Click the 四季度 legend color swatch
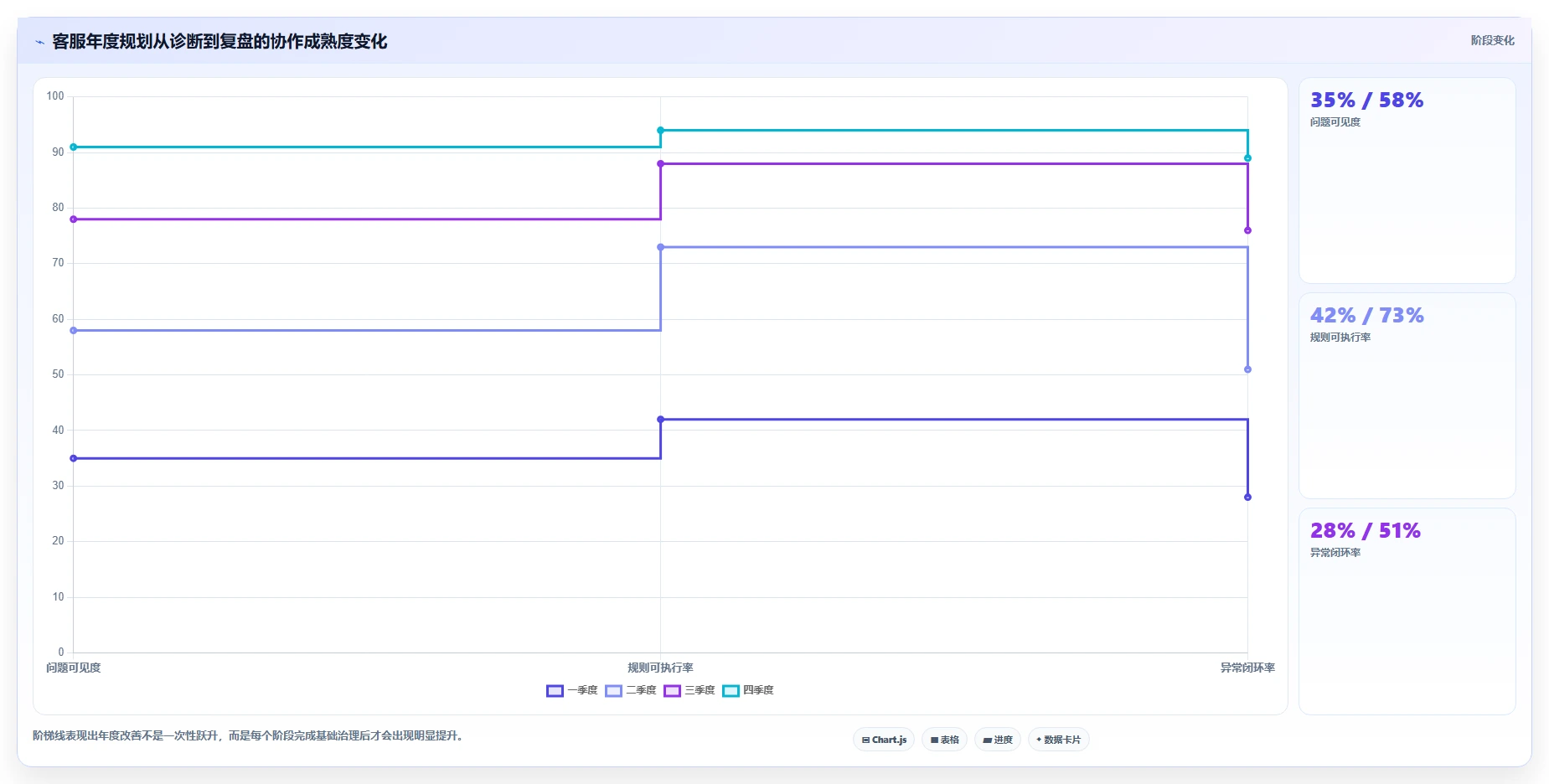The image size is (1549, 784). 731,691
